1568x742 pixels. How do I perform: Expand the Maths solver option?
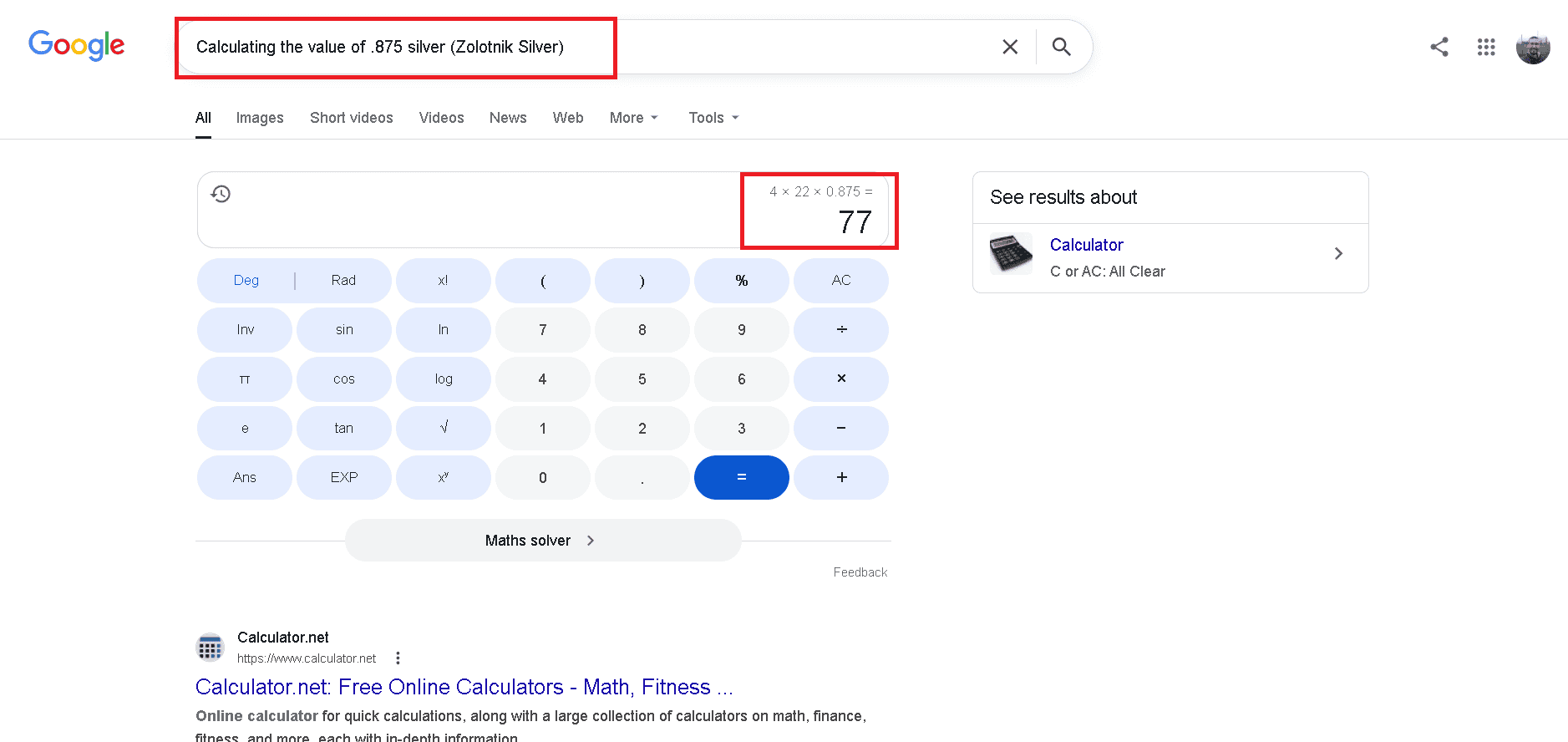[x=542, y=541]
